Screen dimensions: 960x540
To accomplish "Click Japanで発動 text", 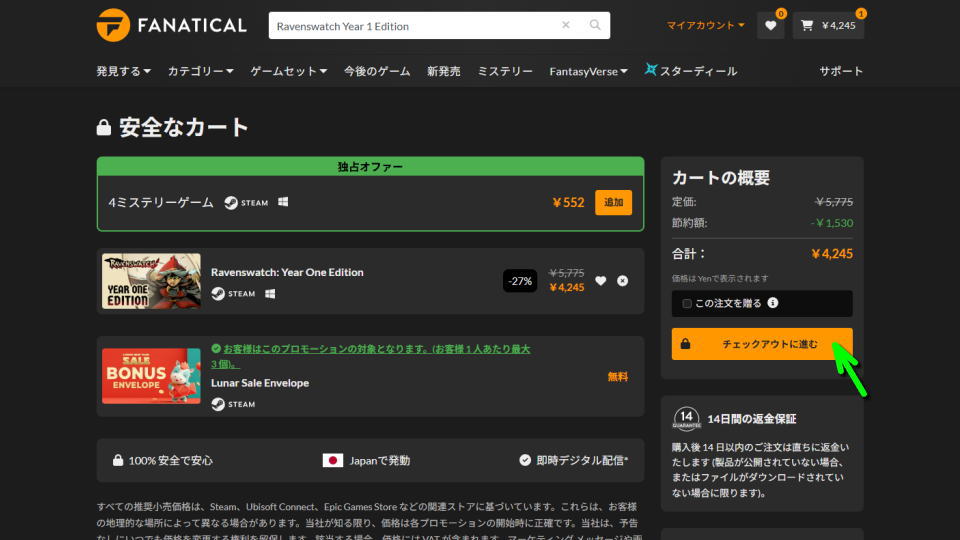I will click(x=380, y=460).
